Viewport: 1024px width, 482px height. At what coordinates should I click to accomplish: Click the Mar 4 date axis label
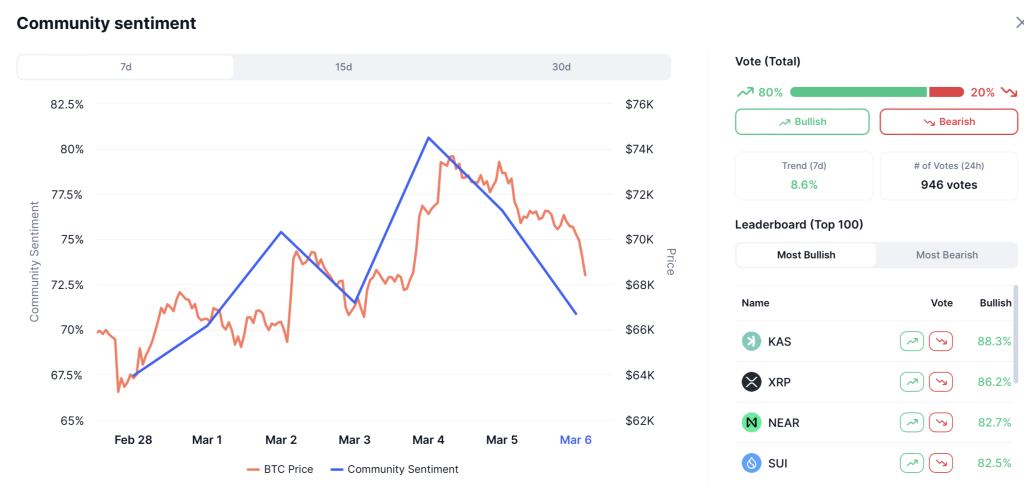coord(428,440)
